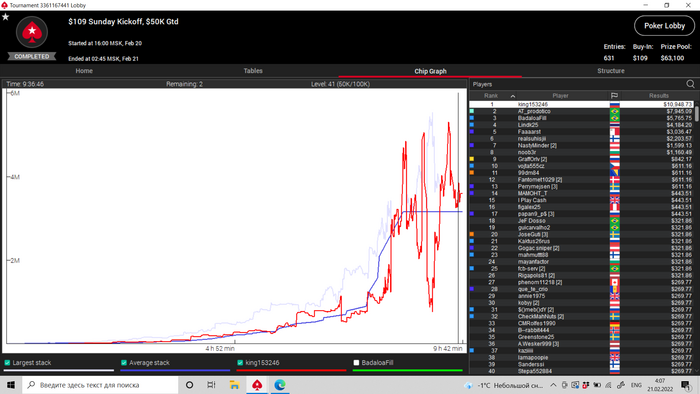
Task: Click the tray icon with red badge
Action: click(x=585, y=385)
